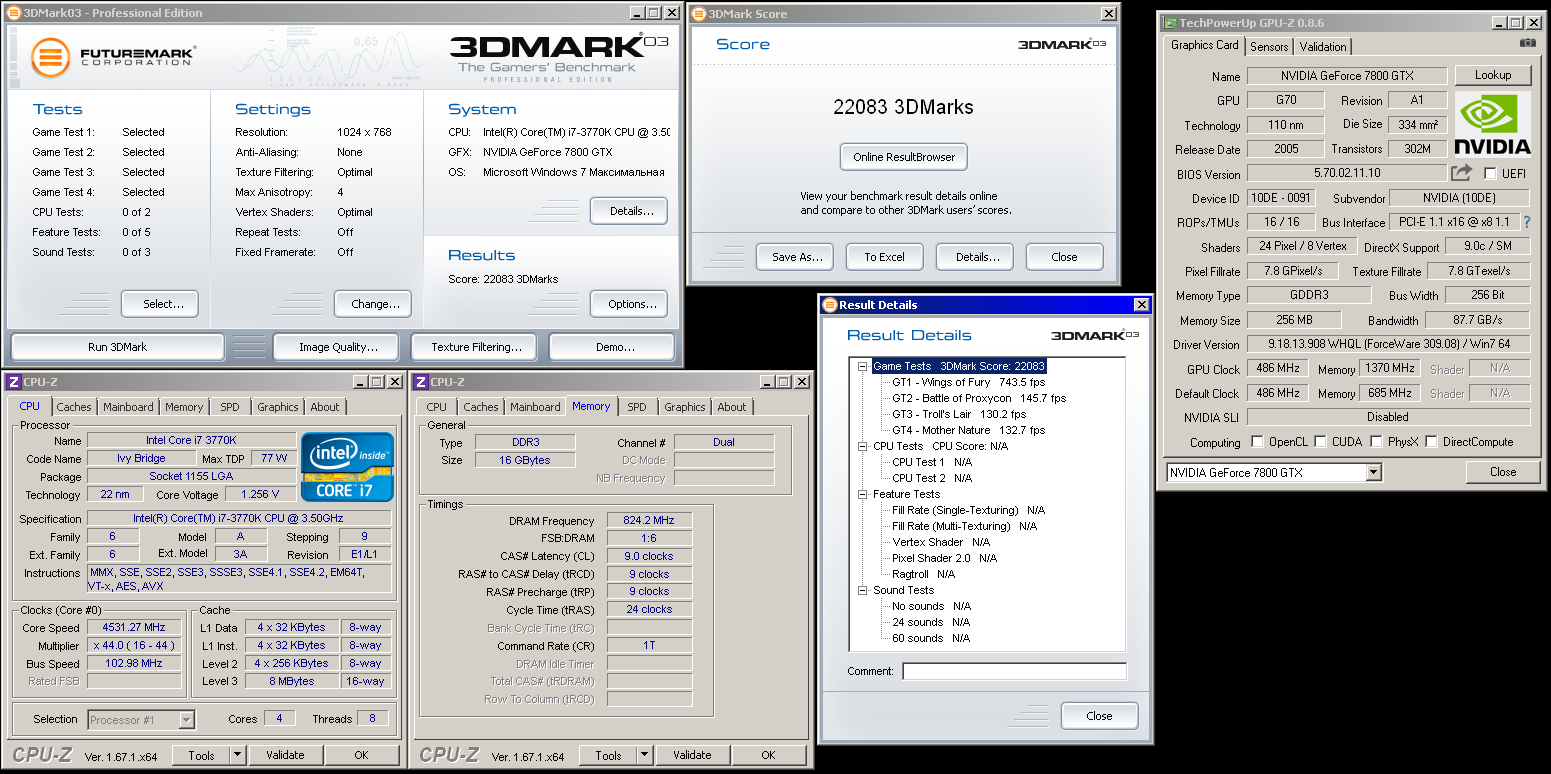Click the Close button in GPU-Z

(1503, 472)
